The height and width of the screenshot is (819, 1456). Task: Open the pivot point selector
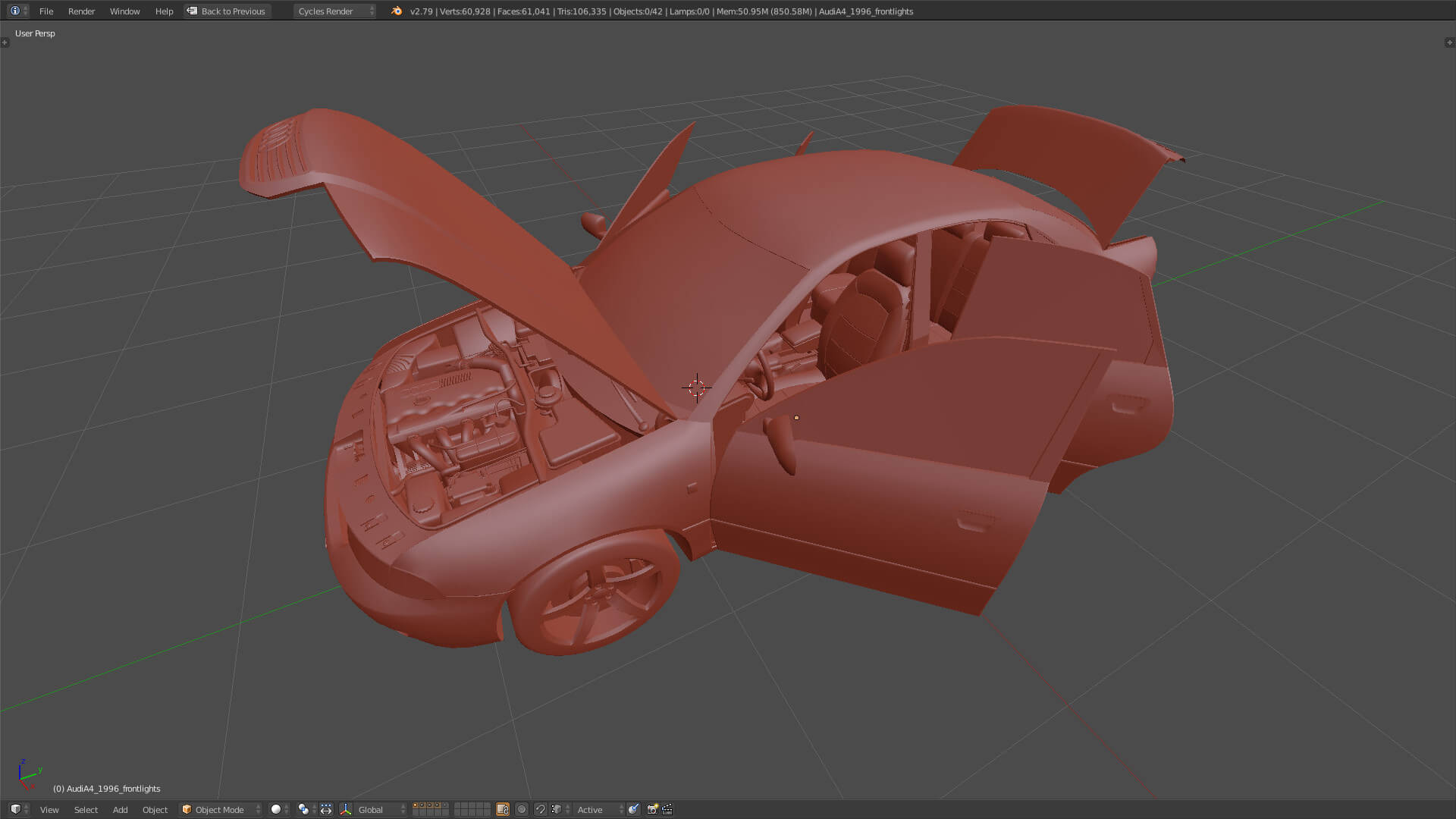point(307,809)
